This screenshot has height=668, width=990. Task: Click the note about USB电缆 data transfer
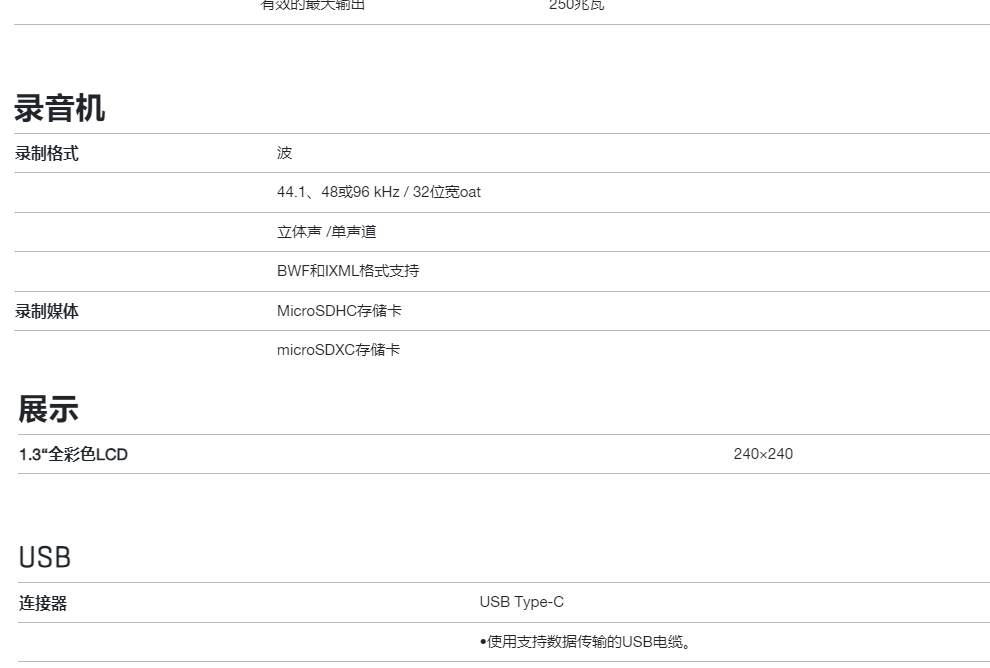click(589, 642)
